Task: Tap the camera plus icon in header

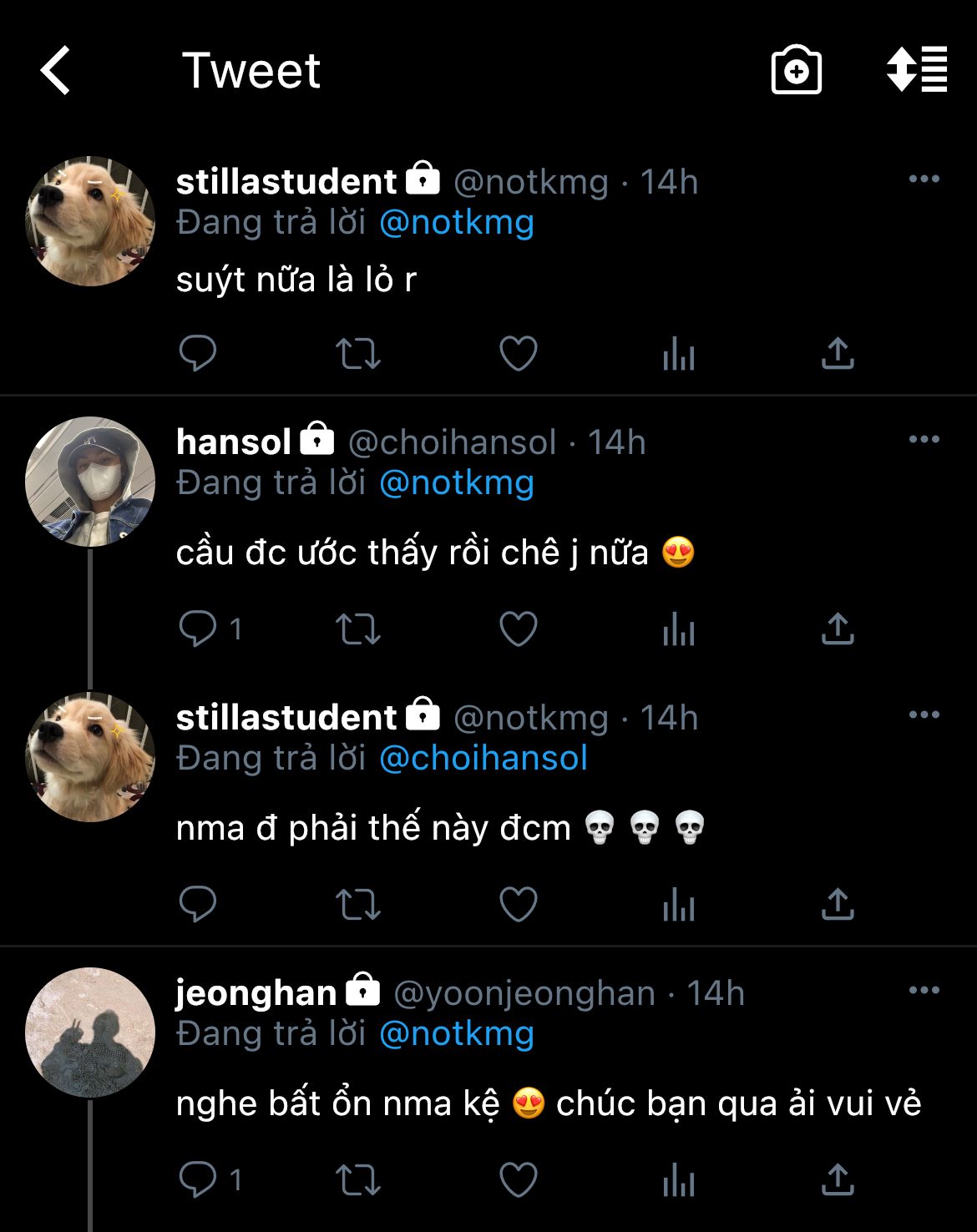Action: pos(796,70)
